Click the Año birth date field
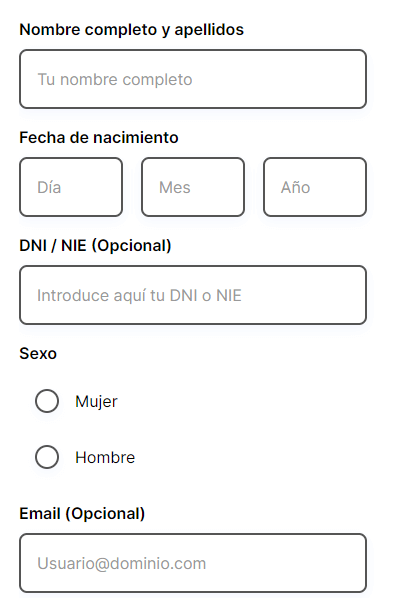This screenshot has width=397, height=598. click(x=315, y=187)
